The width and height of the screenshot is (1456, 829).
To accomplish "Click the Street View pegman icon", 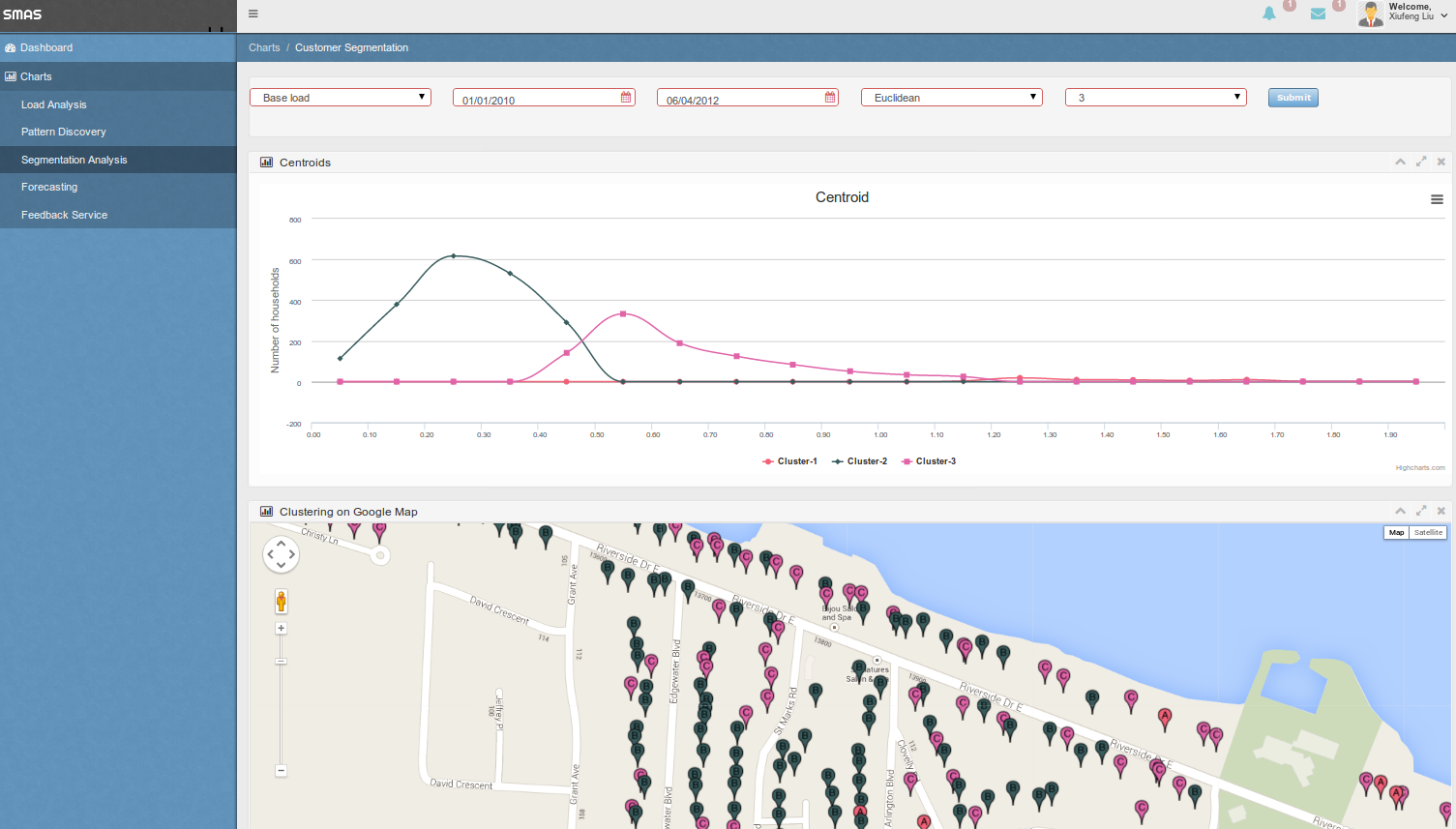I will [281, 602].
